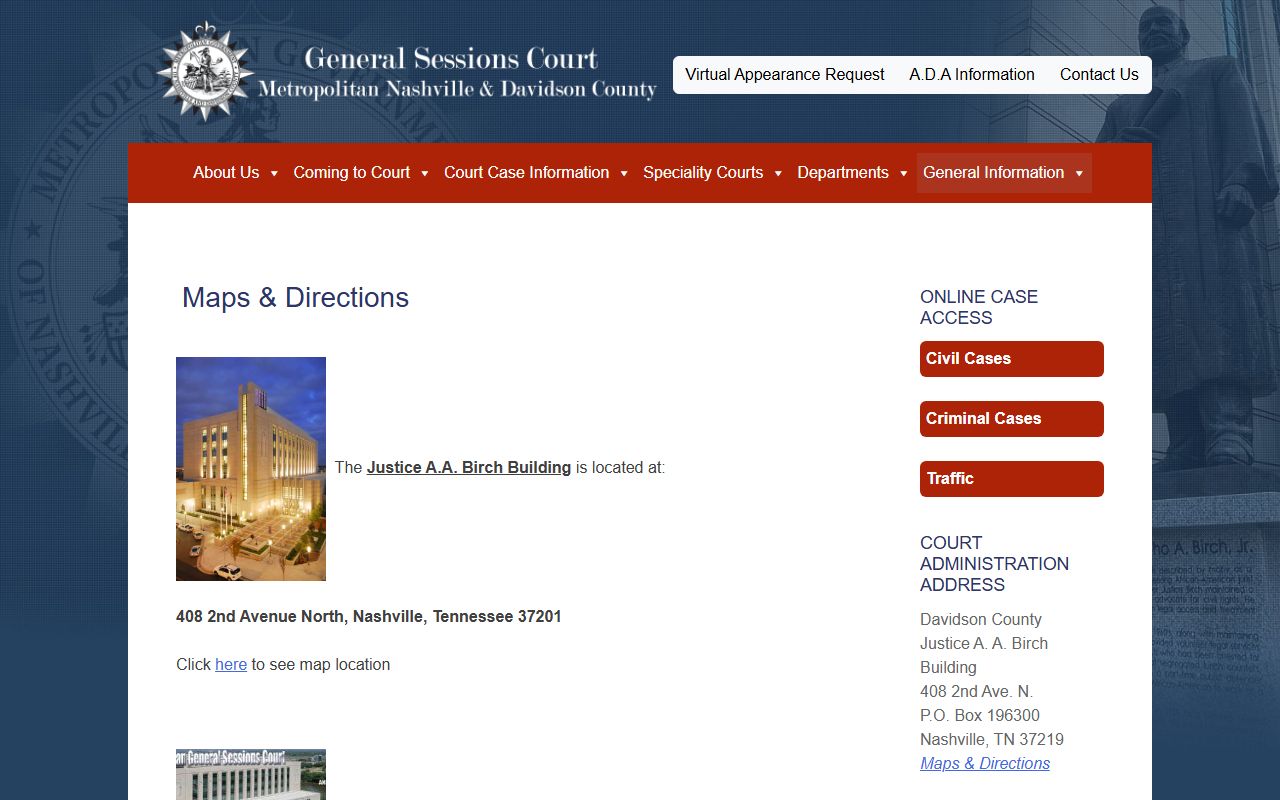Click the second court building photo
Viewport: 1280px width, 800px height.
[x=251, y=775]
